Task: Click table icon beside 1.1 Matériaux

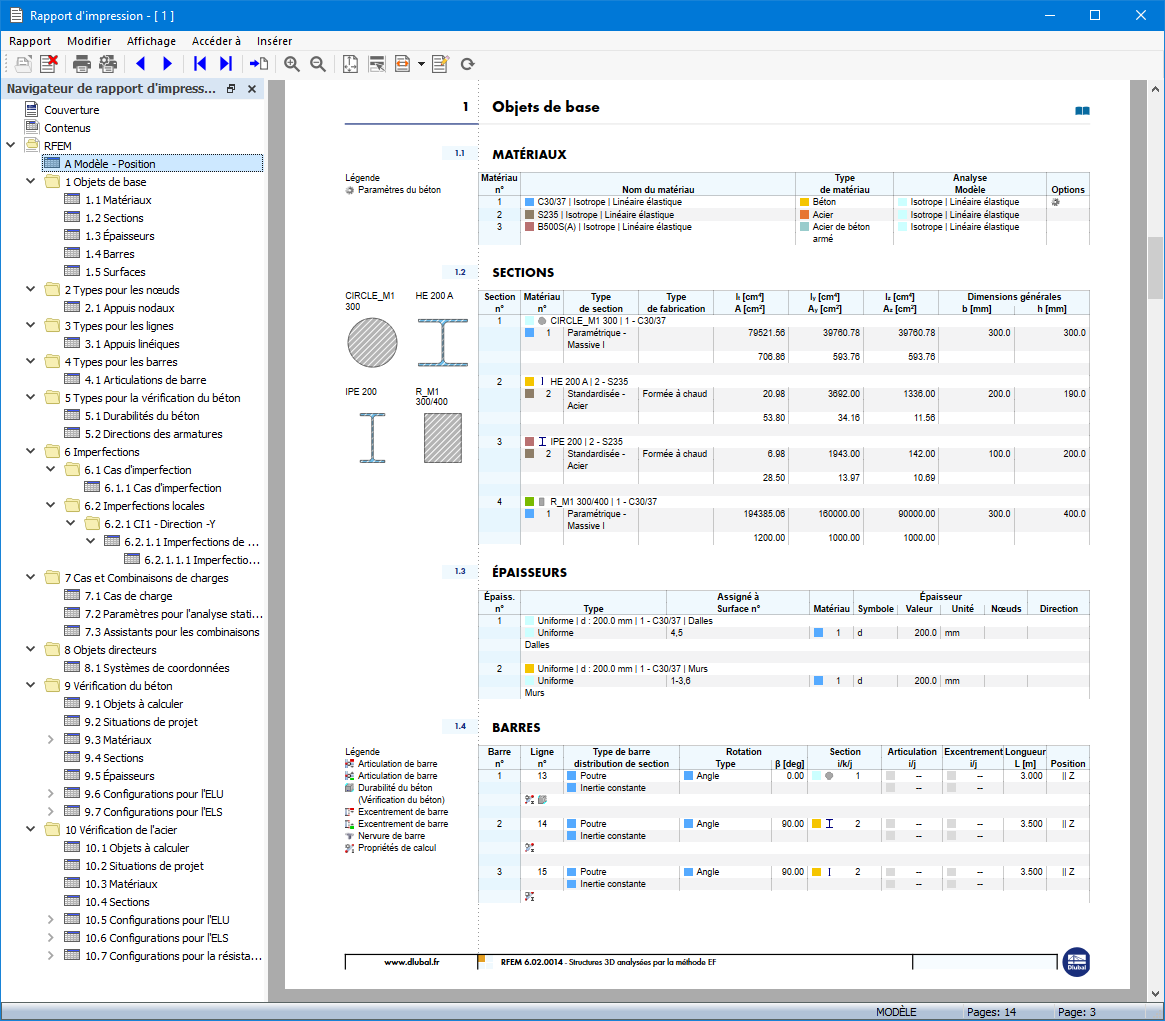Action: [x=72, y=199]
